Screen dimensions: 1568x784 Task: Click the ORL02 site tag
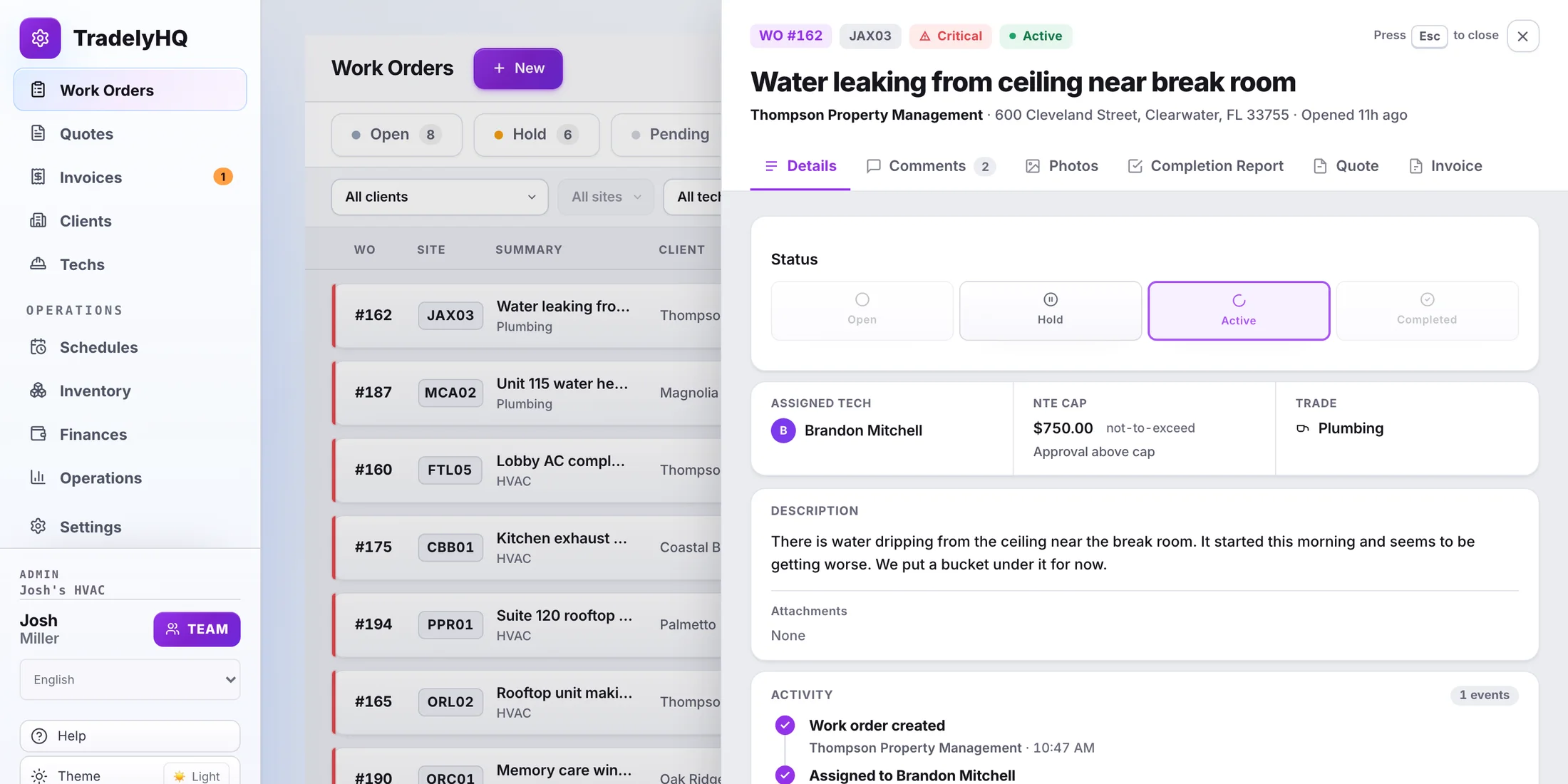450,701
